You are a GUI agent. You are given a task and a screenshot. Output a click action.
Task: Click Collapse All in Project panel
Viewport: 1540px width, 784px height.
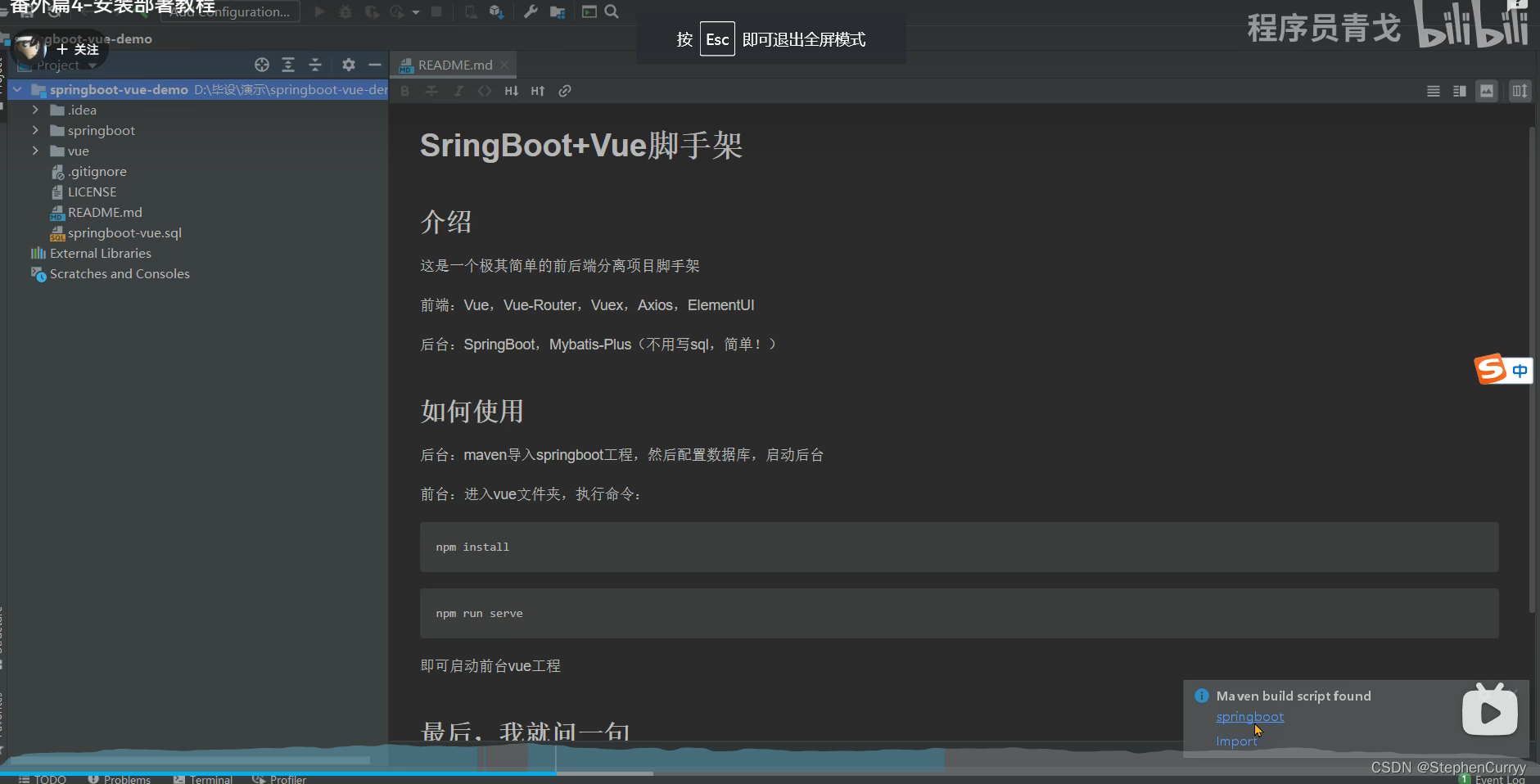pyautogui.click(x=315, y=65)
